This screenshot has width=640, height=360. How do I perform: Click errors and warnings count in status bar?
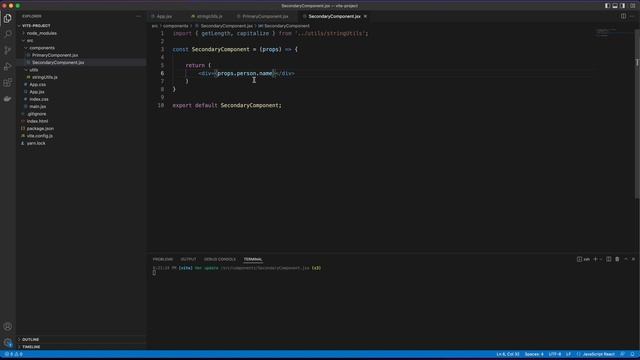click(13, 354)
